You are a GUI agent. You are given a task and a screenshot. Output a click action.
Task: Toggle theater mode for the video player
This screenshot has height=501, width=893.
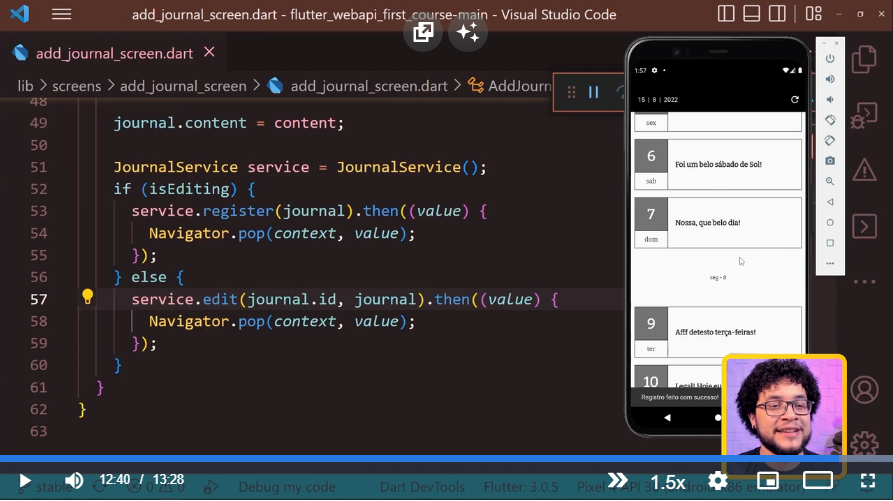pyautogui.click(x=818, y=481)
